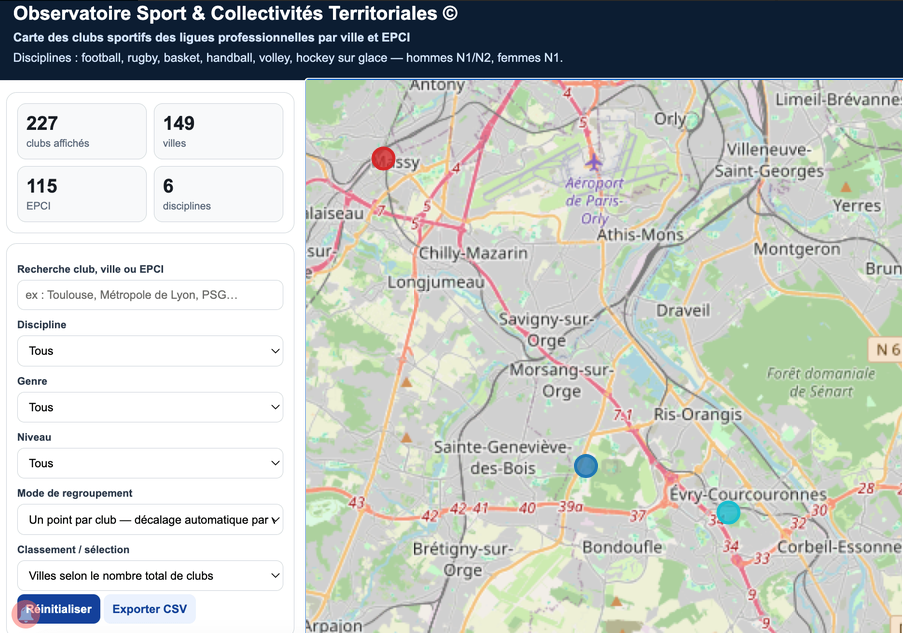Click the Athis-Mons map label
Viewport: 903px width, 633px height.
640,234
